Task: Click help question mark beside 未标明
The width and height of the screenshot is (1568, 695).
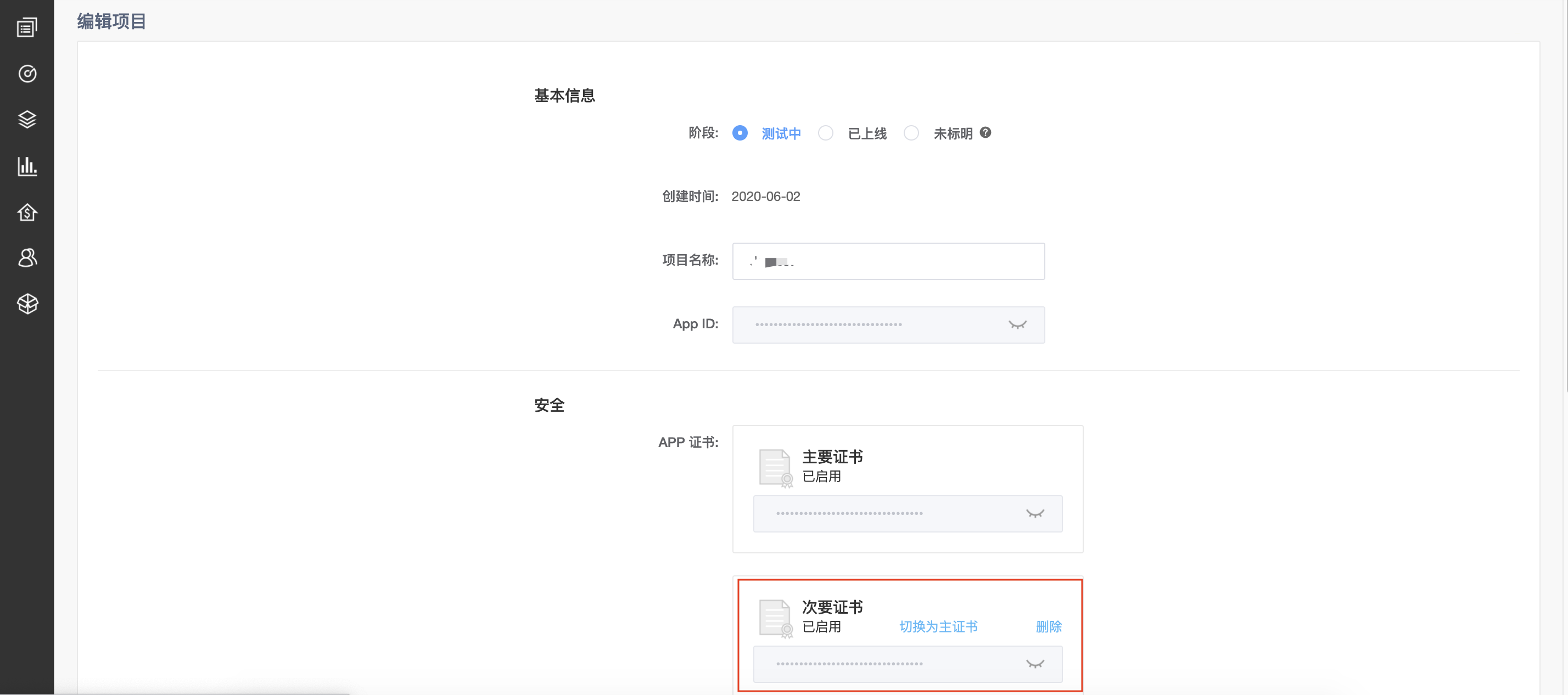Action: click(985, 132)
